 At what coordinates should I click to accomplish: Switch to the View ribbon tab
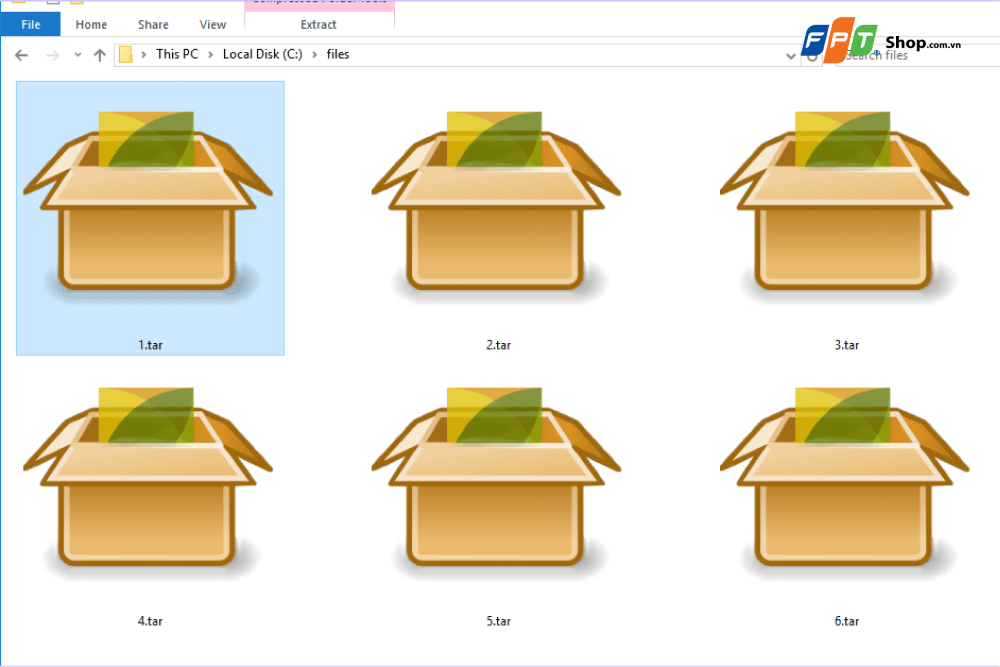pyautogui.click(x=212, y=23)
